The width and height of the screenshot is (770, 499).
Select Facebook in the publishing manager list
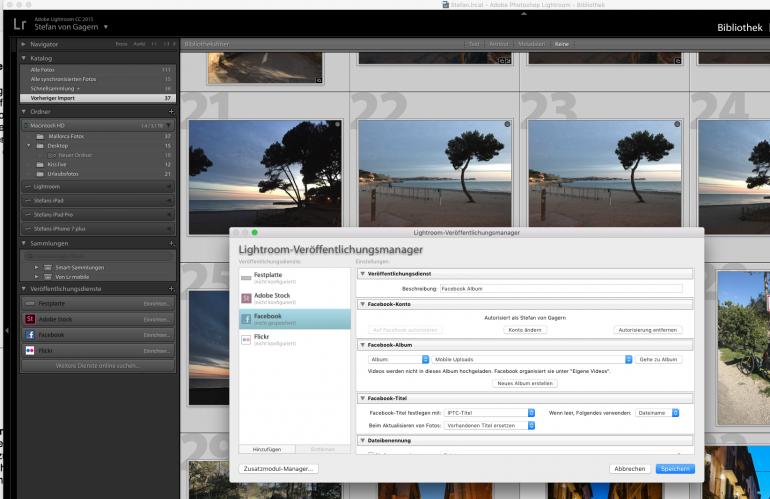[295, 319]
